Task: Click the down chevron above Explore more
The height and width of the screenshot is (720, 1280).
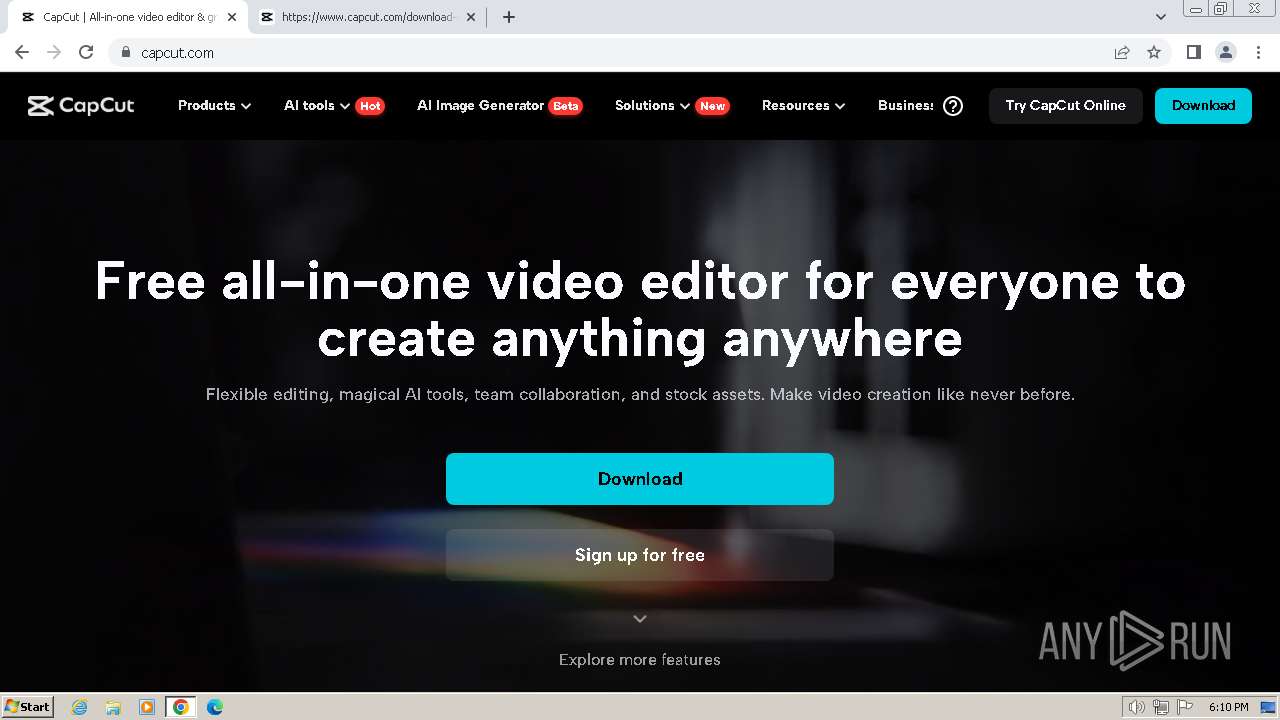Action: (x=640, y=619)
